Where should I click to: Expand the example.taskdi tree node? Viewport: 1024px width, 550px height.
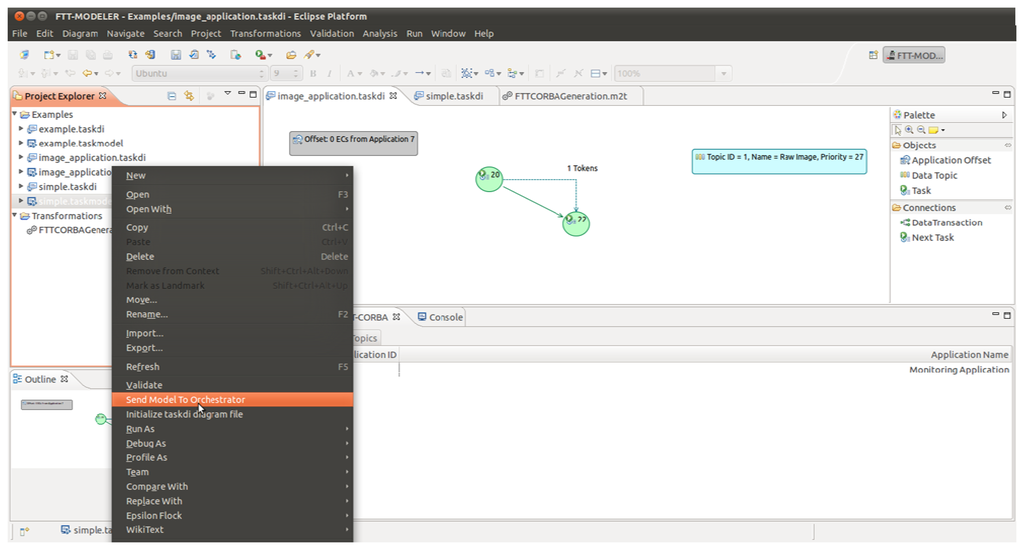click(22, 129)
